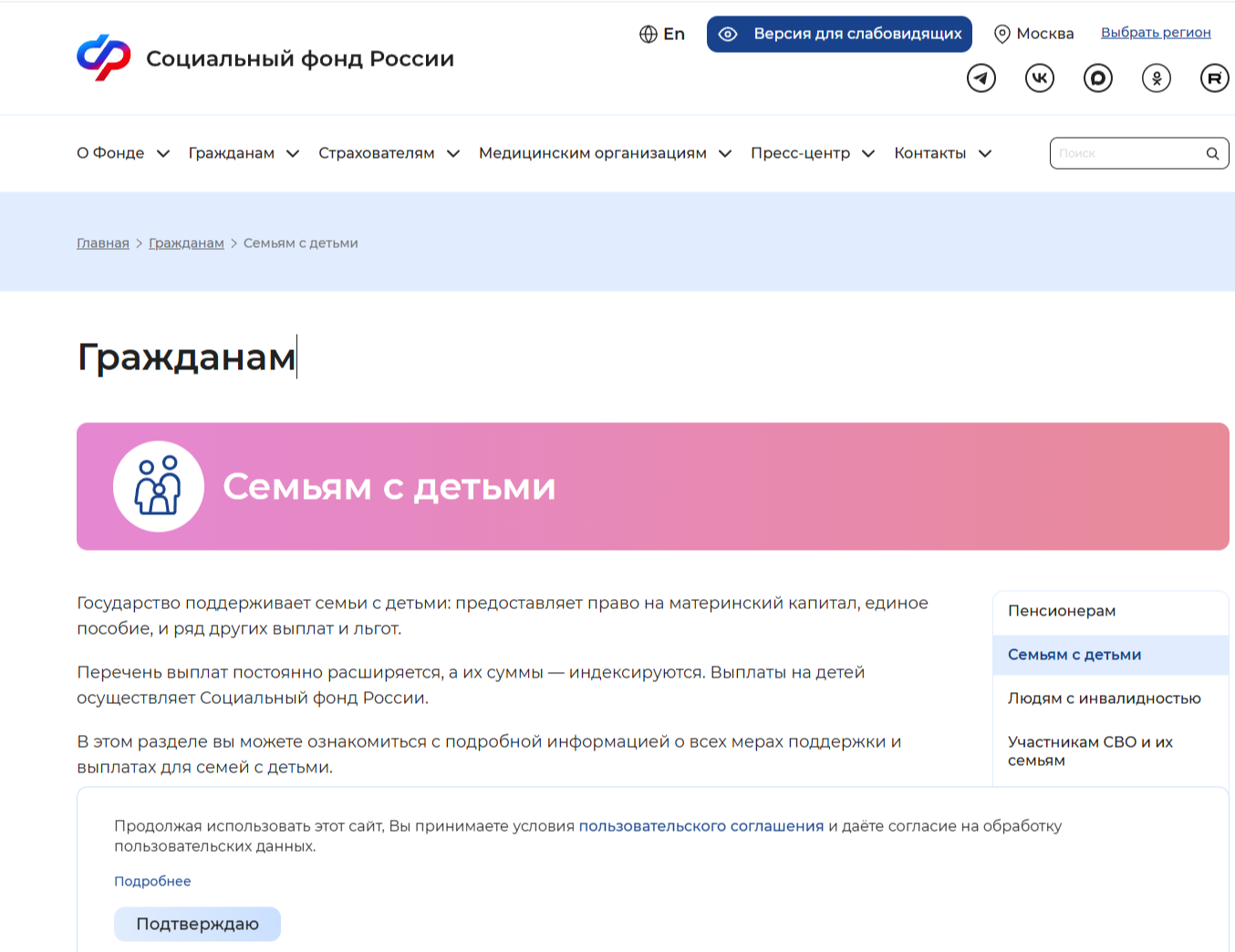Screen dimensions: 1235x952
Task: Select Пенсионерам in the side menu
Action: 1062,611
